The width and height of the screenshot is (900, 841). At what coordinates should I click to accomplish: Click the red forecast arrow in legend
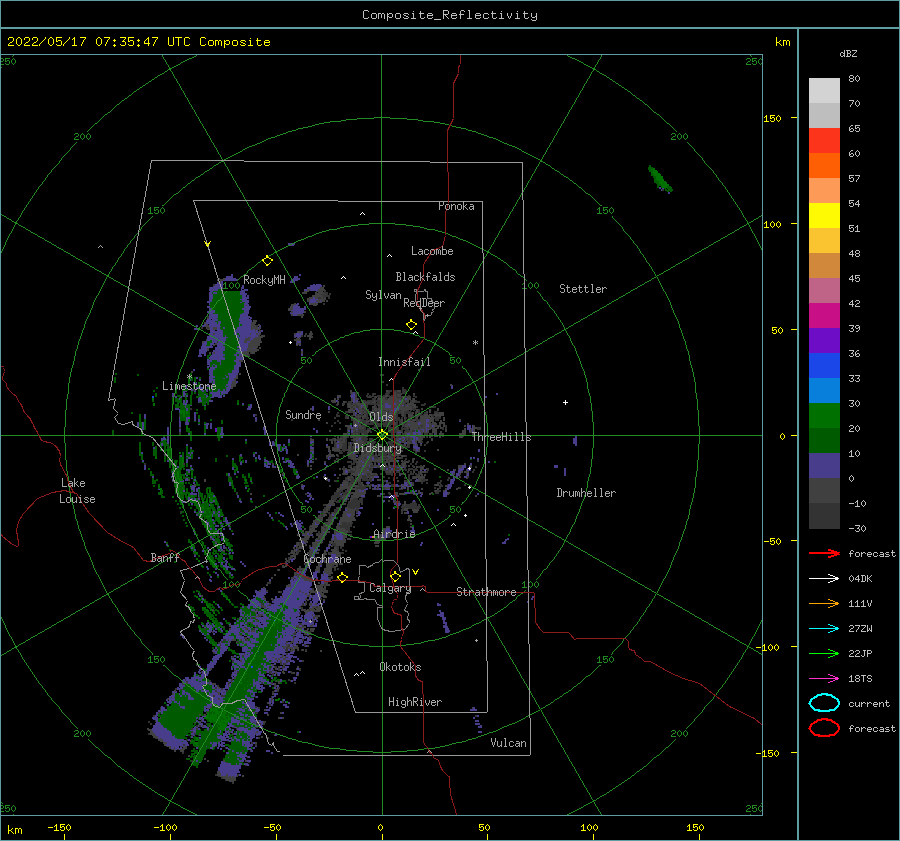(824, 553)
